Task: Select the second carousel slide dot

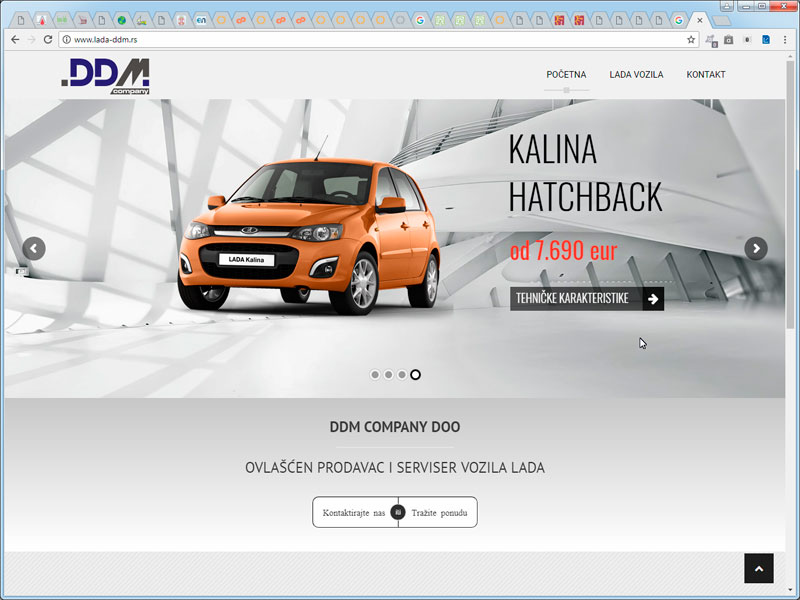Action: (x=388, y=375)
